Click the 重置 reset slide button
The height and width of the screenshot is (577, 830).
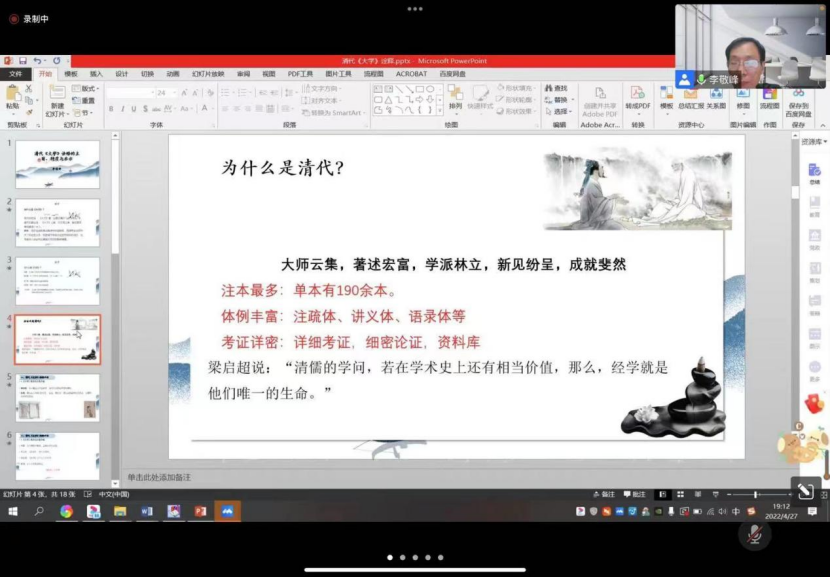click(x=84, y=101)
